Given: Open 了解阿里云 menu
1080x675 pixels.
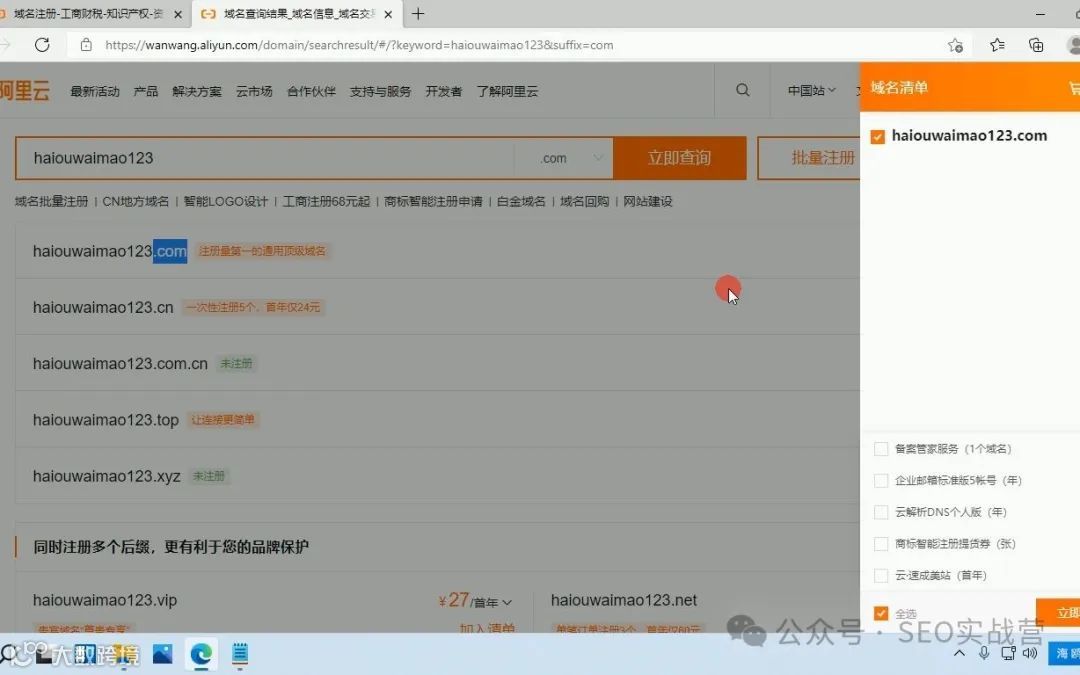Looking at the screenshot, I should pyautogui.click(x=507, y=91).
